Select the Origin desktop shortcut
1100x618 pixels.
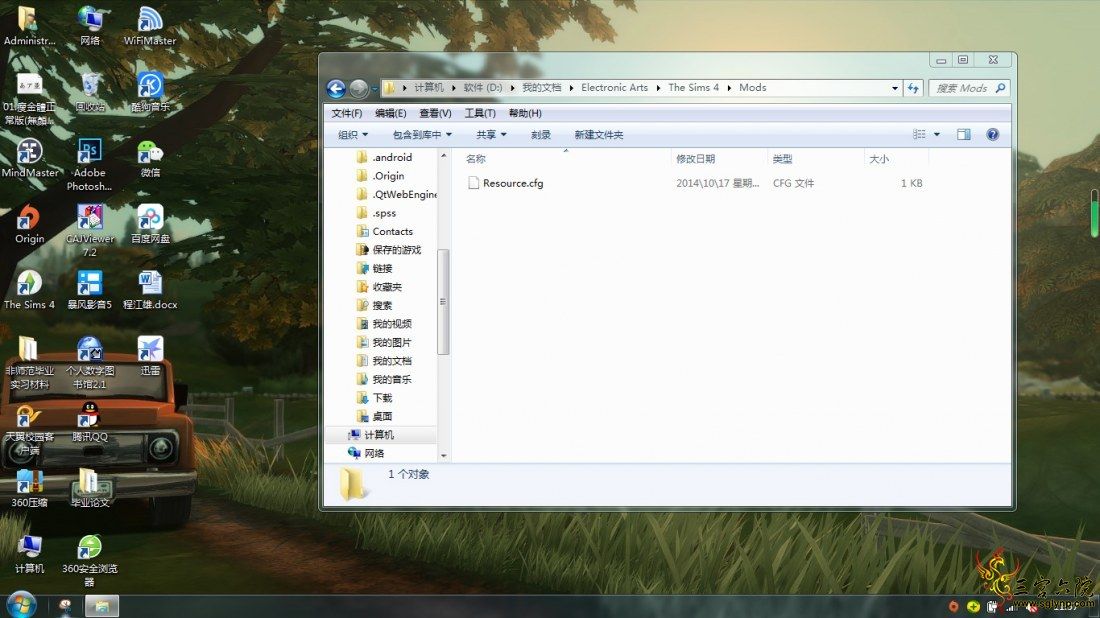(x=29, y=224)
